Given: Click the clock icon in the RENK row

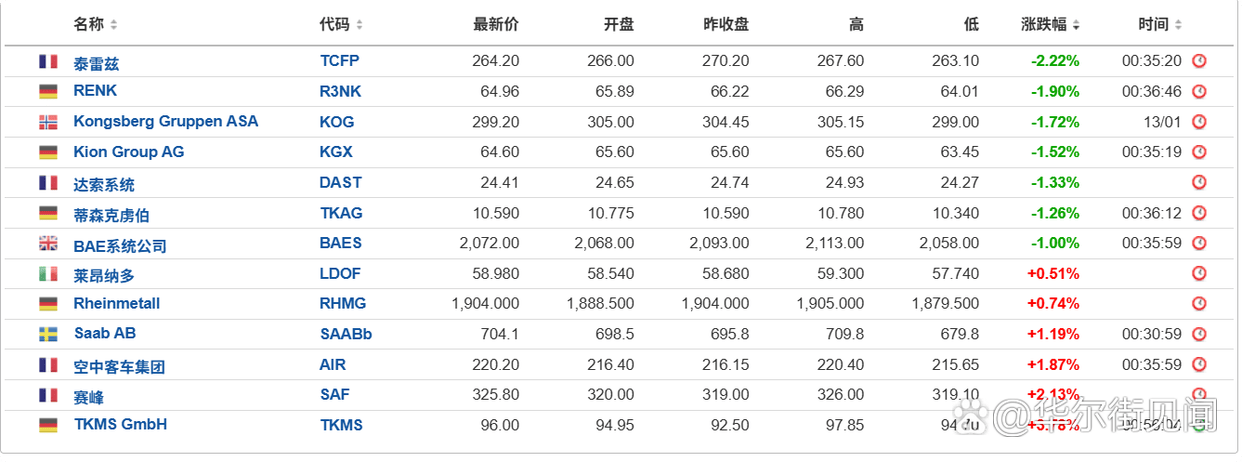Looking at the screenshot, I should coord(1199,91).
